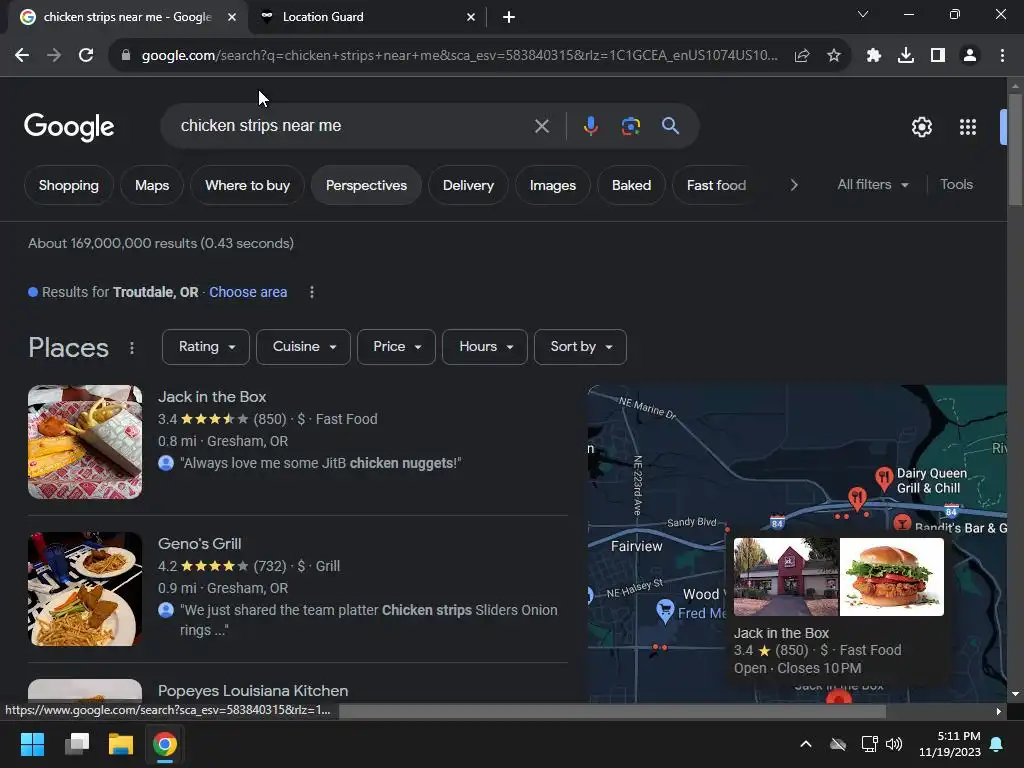Open Task View on the taskbar
The width and height of the screenshot is (1024, 768).
pyautogui.click(x=77, y=744)
